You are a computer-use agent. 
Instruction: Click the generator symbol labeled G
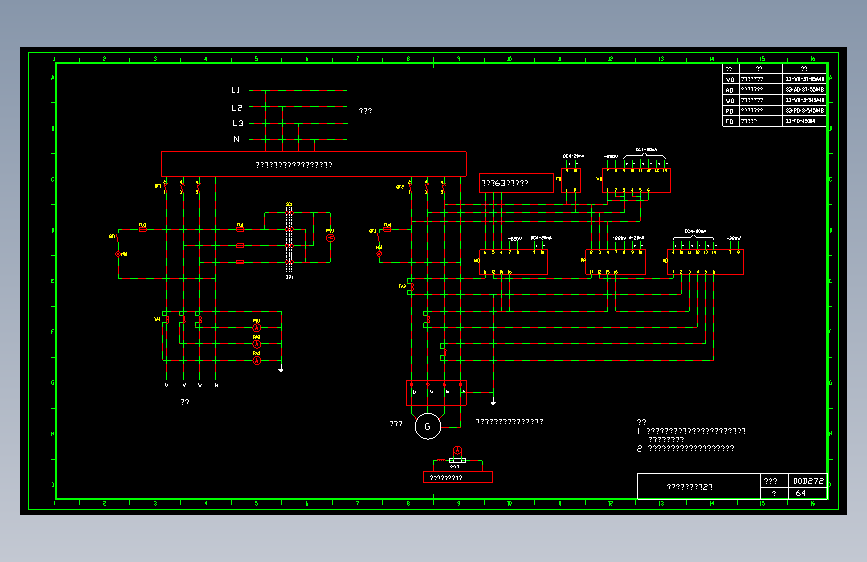[x=427, y=426]
